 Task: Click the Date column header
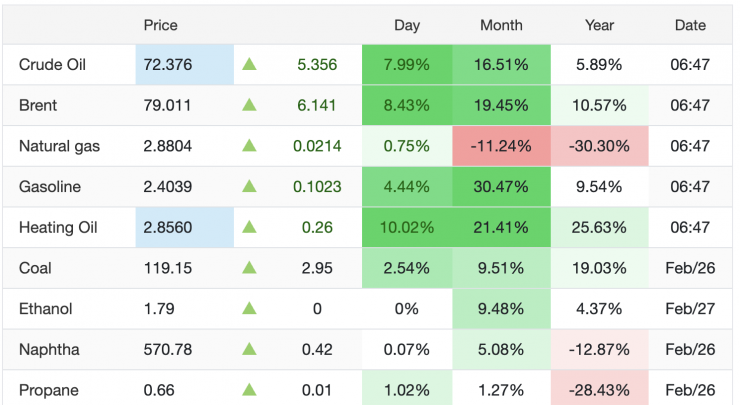(690, 25)
